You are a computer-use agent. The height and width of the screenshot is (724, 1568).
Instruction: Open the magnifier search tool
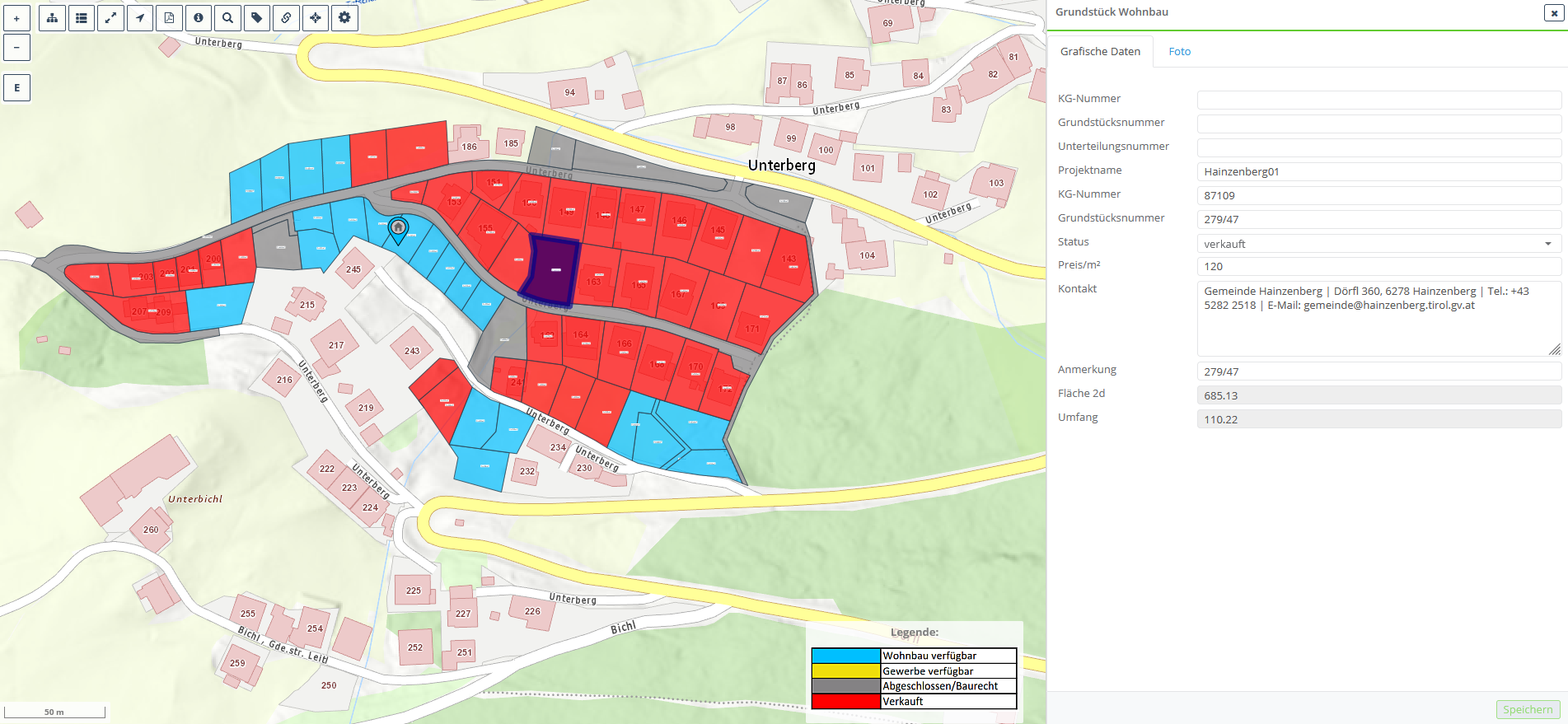click(227, 18)
